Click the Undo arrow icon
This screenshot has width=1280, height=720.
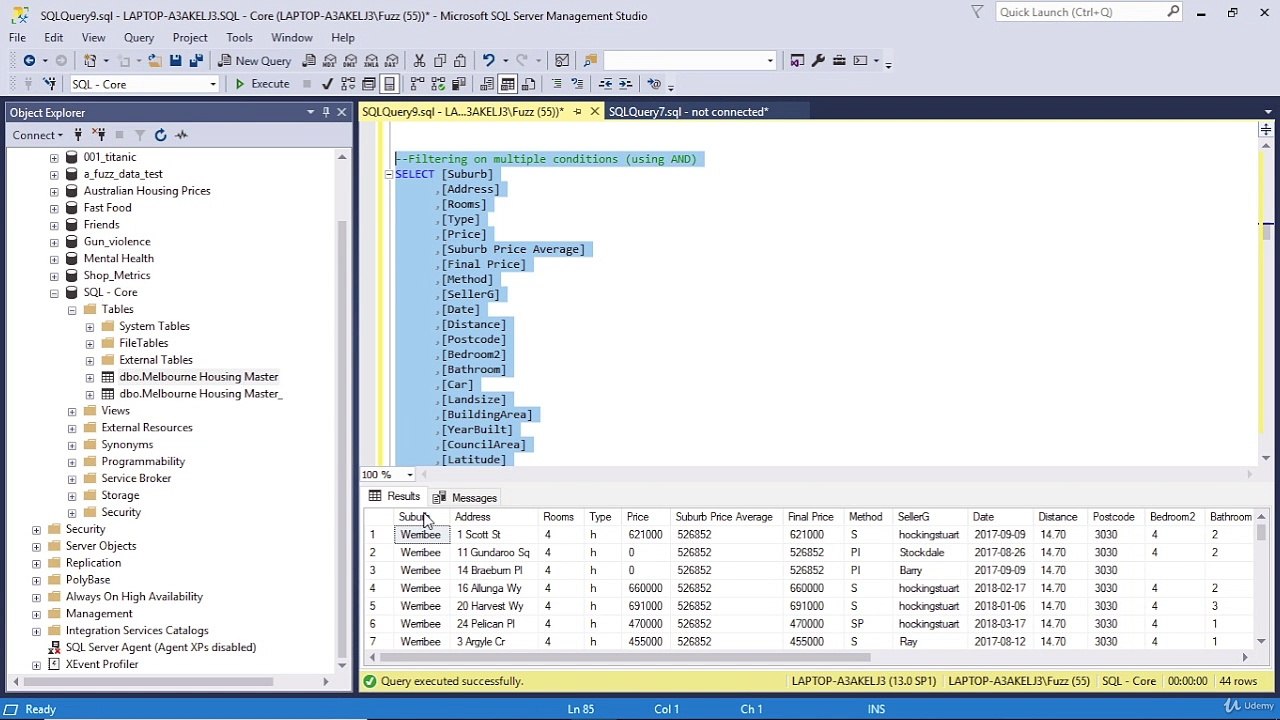click(x=488, y=61)
